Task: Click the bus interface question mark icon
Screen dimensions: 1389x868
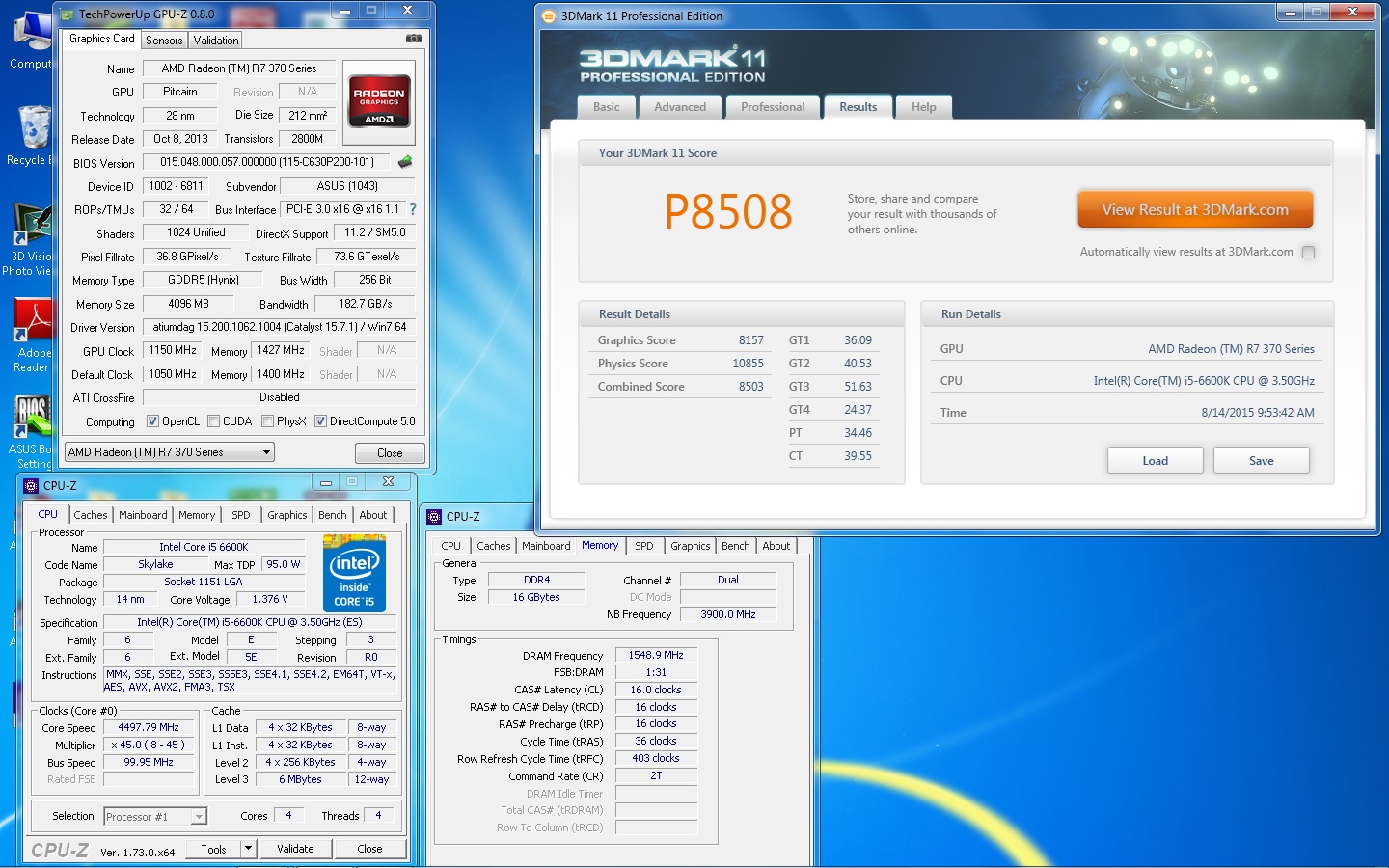Action: pyautogui.click(x=413, y=209)
